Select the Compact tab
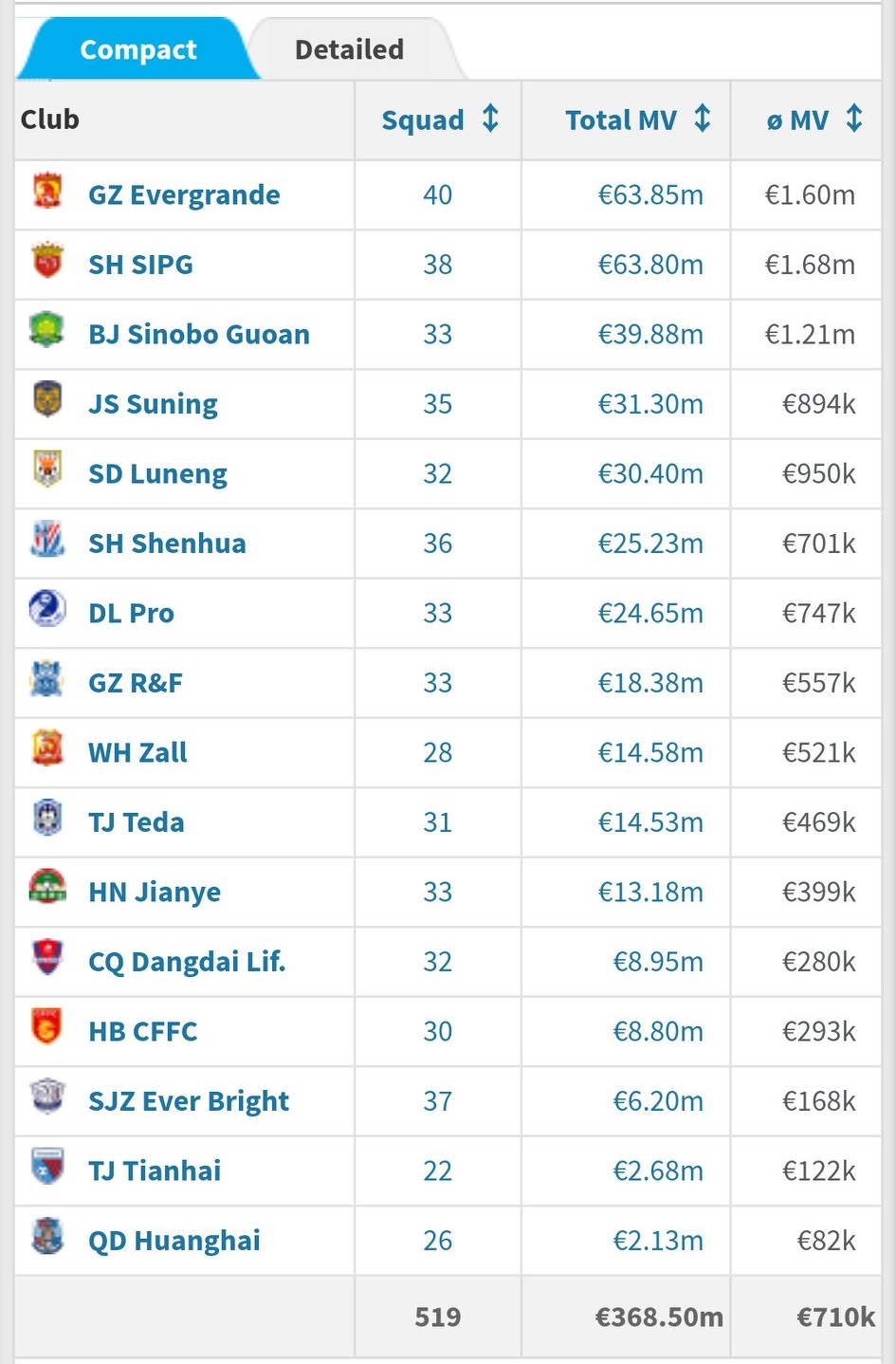The image size is (896, 1364). pos(138,49)
